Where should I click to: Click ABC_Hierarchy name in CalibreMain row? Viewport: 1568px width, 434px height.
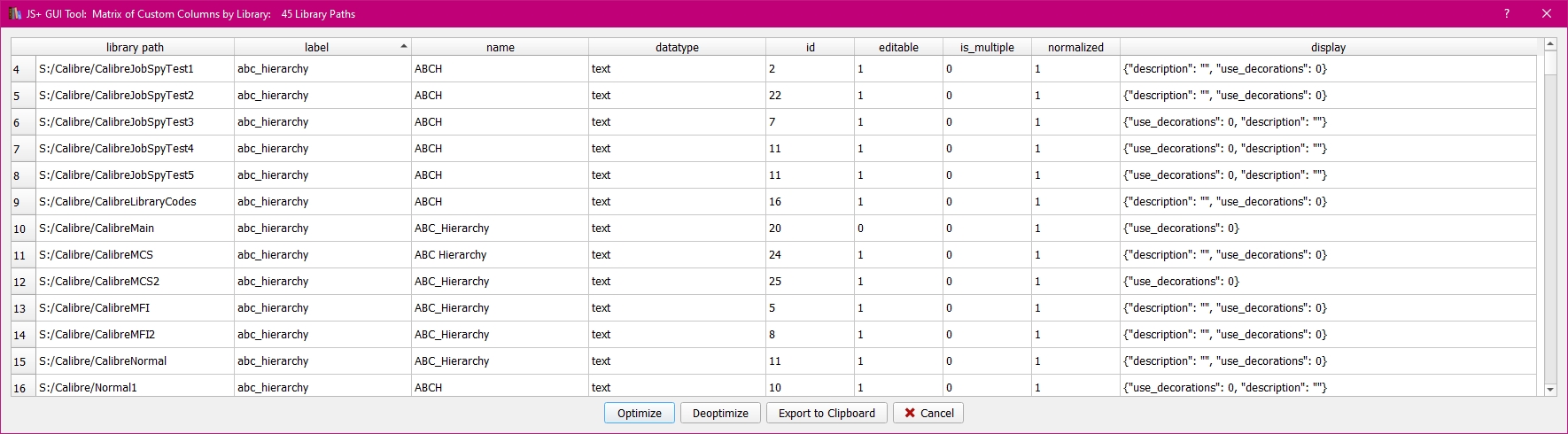[x=500, y=229]
